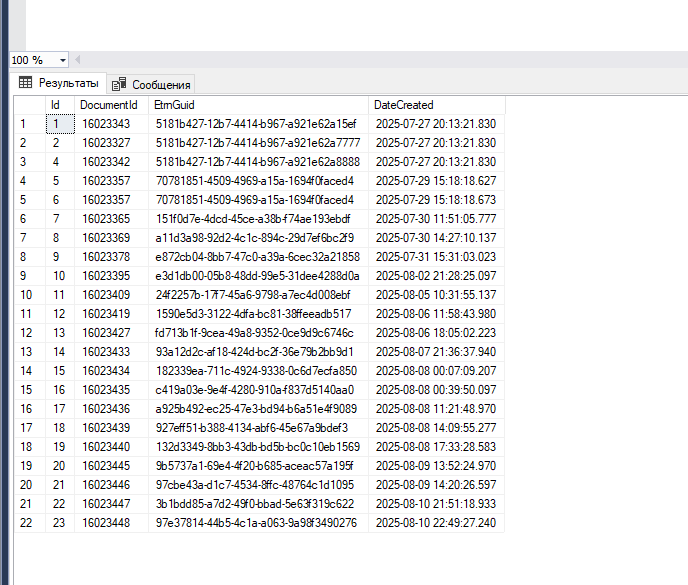688x585 pixels.
Task: Select the EtmGuid column header
Action: (x=258, y=105)
